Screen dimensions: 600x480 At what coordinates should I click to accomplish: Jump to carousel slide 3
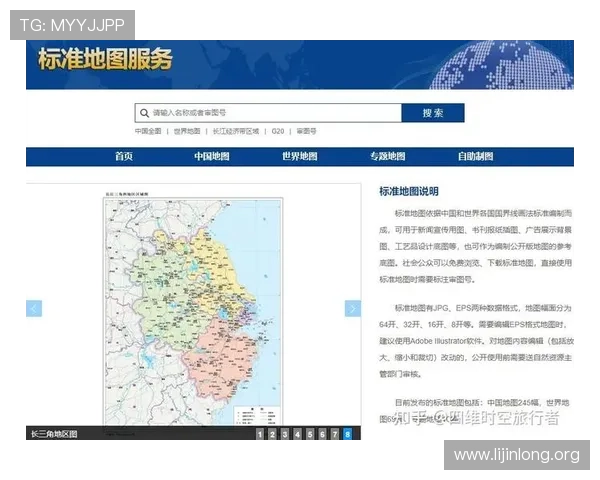pos(285,434)
